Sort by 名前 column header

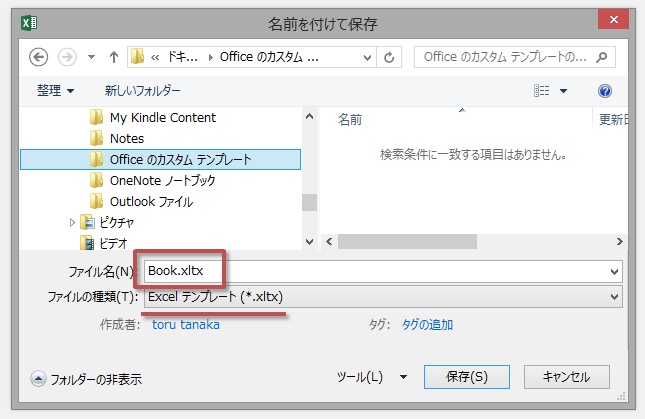pyautogui.click(x=350, y=120)
